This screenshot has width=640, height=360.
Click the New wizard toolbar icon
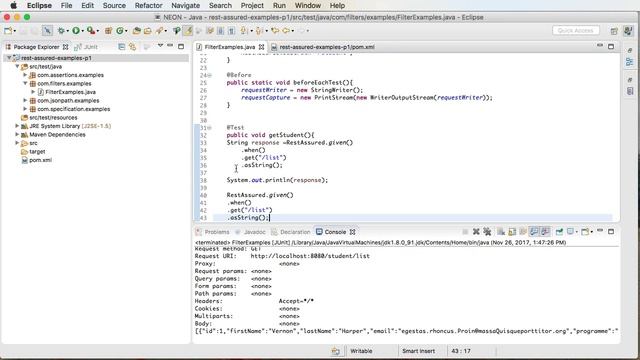point(8,31)
